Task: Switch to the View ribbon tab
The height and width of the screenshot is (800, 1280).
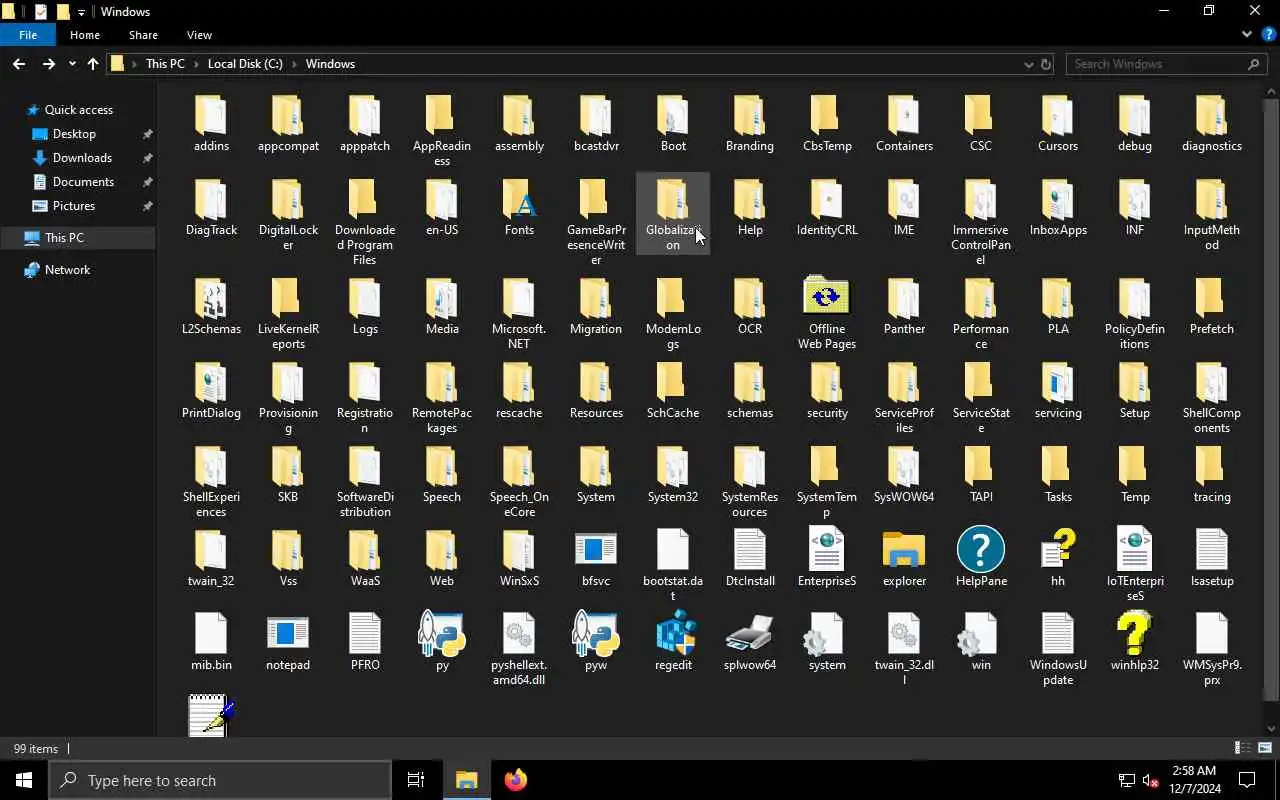Action: click(x=199, y=35)
